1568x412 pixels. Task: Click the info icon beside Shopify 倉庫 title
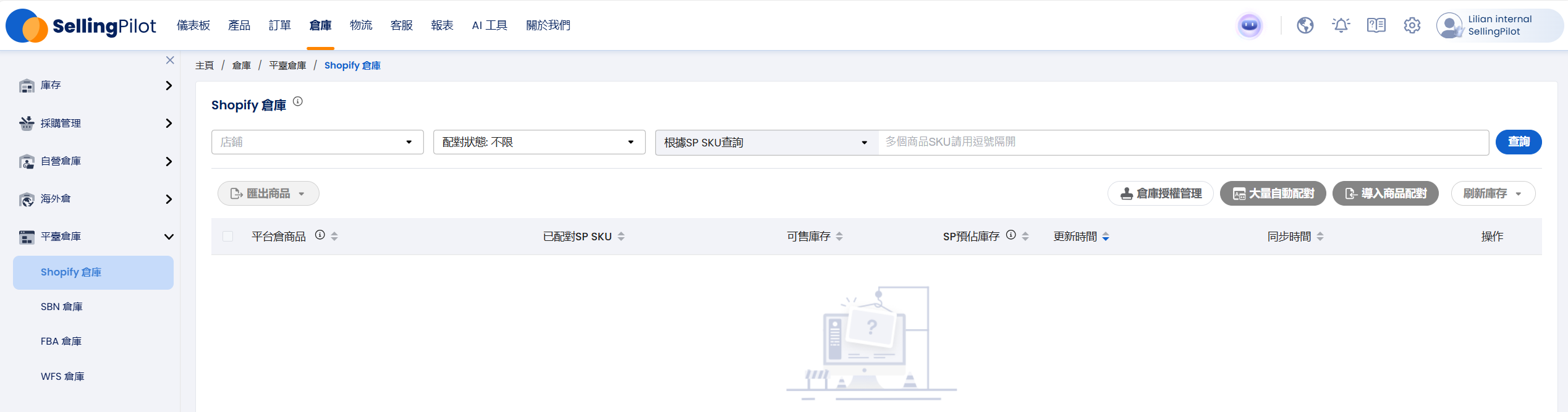298,101
